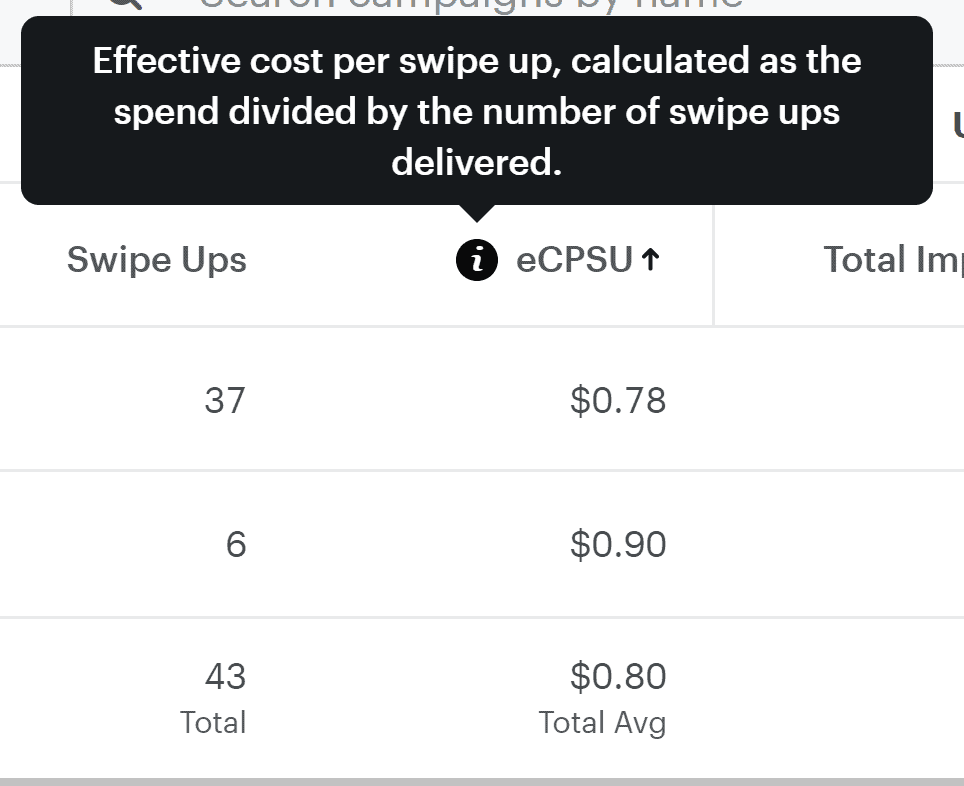Viewport: 964px width, 786px height.
Task: Toggle sorting on the Swipe Ups column
Action: point(156,260)
